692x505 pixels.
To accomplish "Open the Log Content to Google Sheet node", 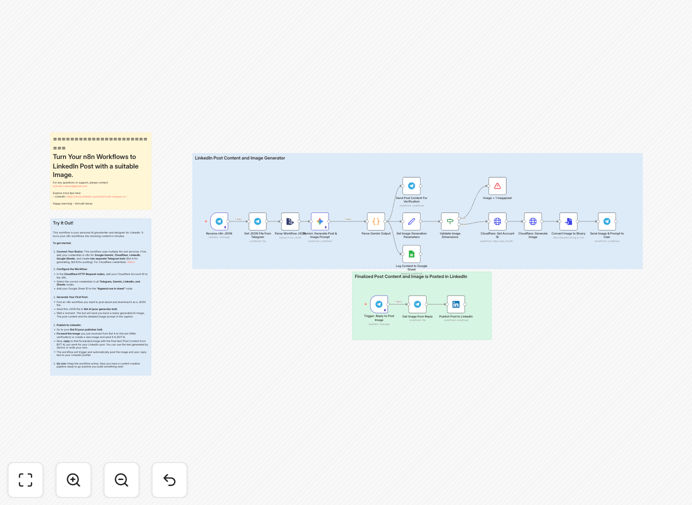I will (411, 254).
